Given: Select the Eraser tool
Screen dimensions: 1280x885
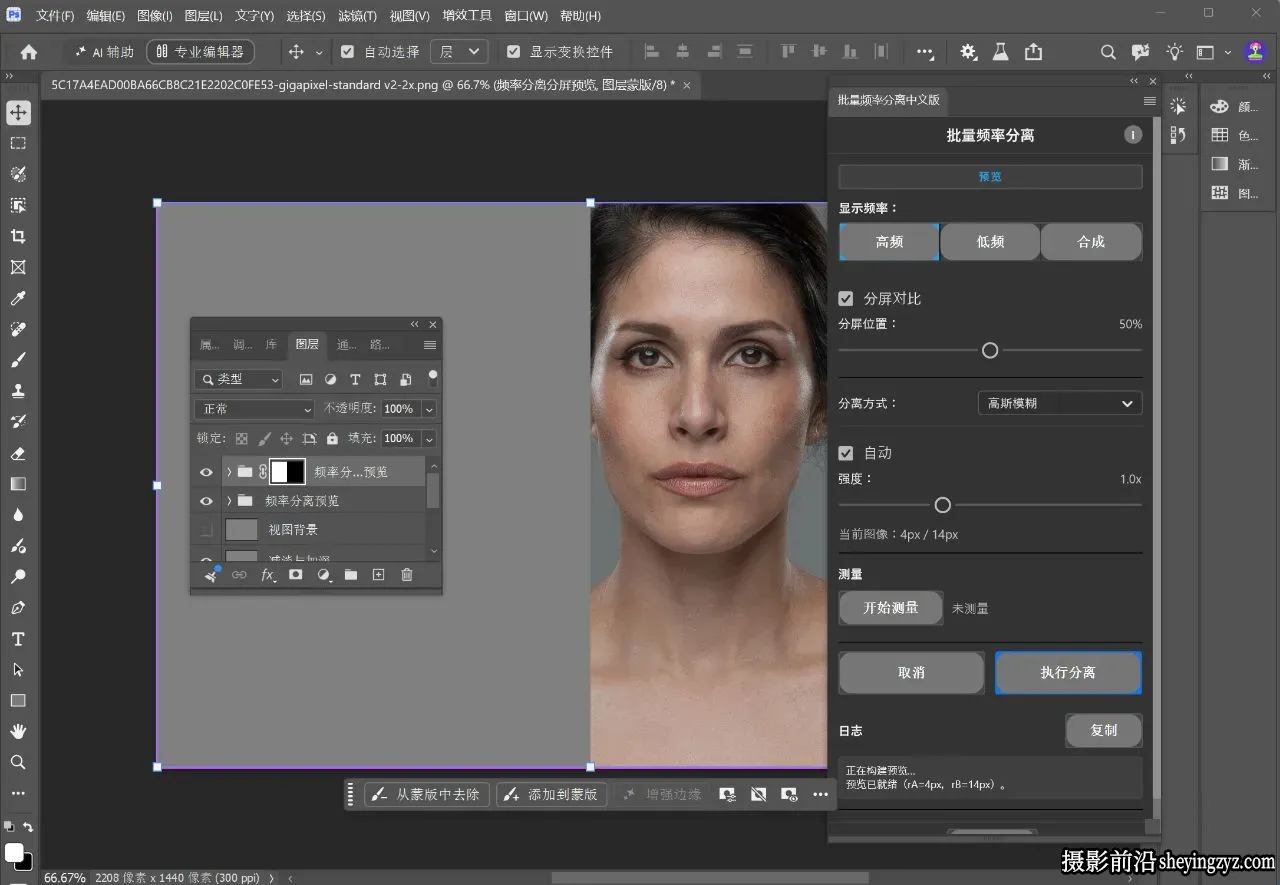Looking at the screenshot, I should tap(18, 453).
